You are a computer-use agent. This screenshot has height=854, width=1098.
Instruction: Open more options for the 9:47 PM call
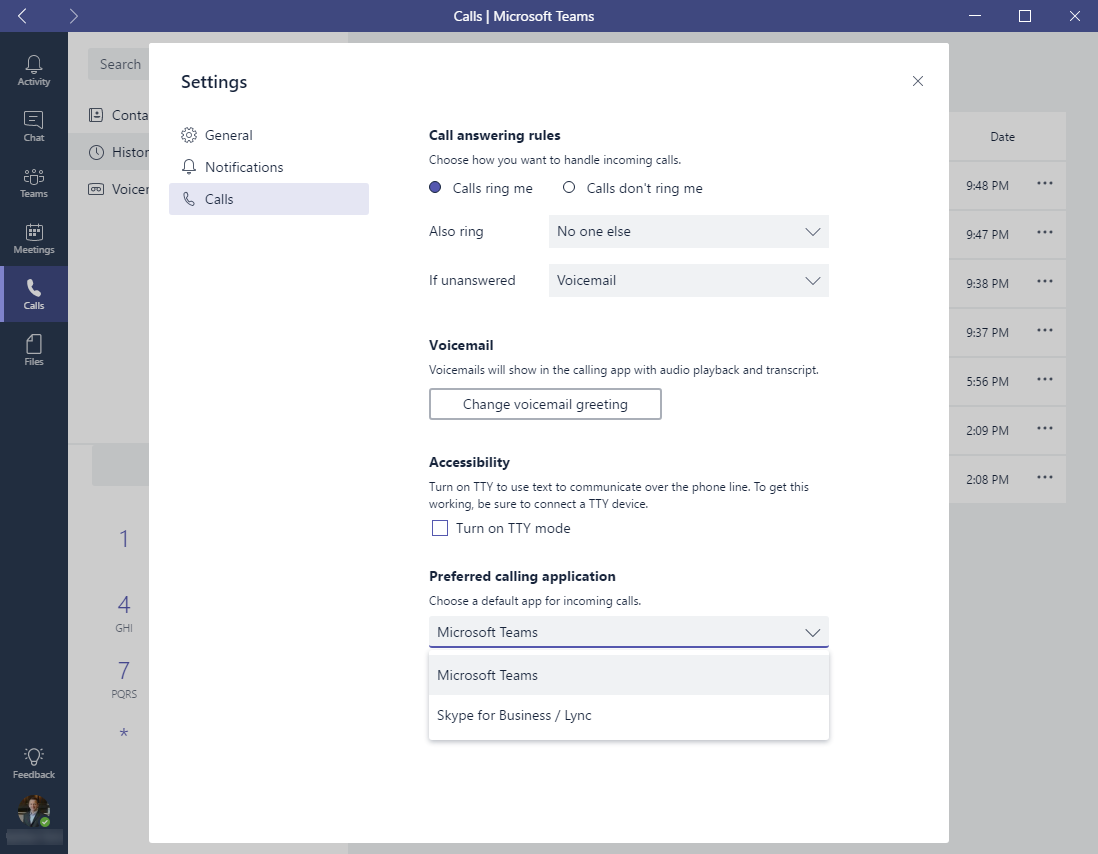1045,233
